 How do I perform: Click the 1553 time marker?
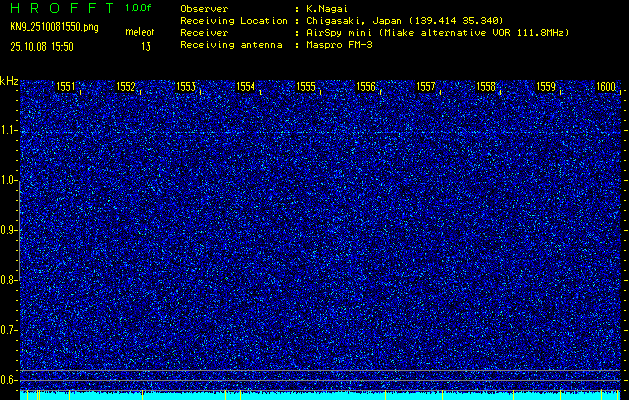coord(186,87)
